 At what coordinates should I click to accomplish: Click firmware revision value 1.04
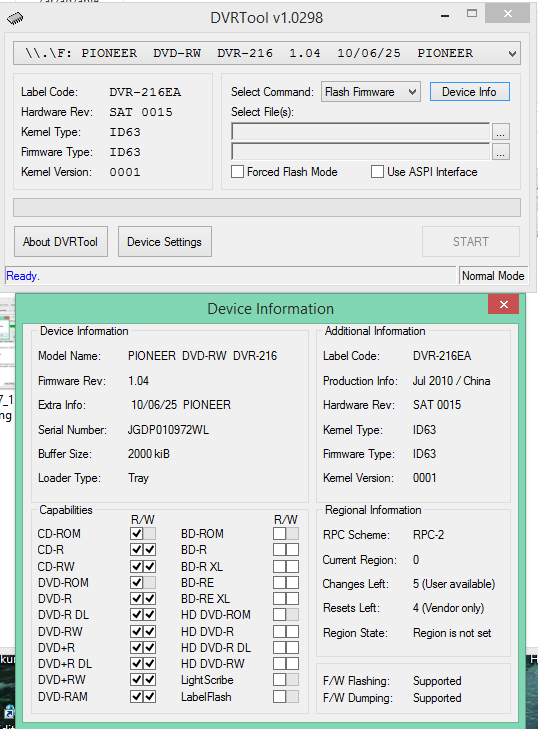point(139,381)
